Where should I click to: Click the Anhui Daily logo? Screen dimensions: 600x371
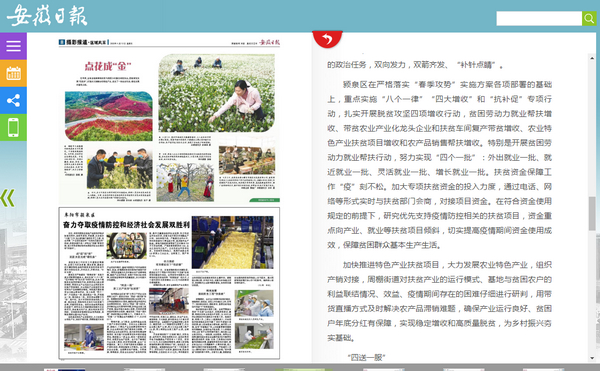[x=47, y=15]
